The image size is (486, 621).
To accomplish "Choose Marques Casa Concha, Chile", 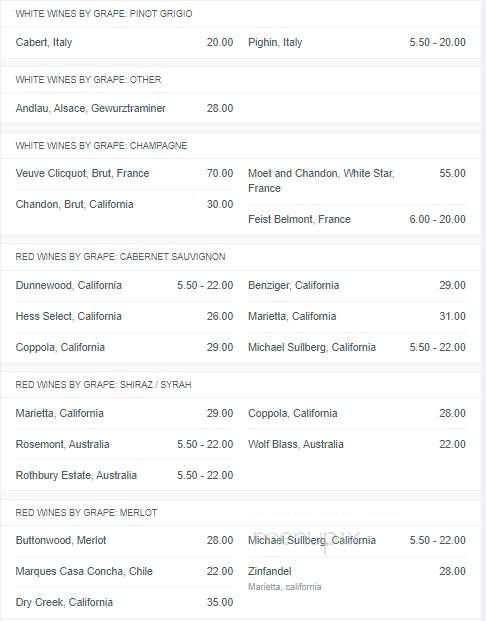I will pyautogui.click(x=124, y=571).
